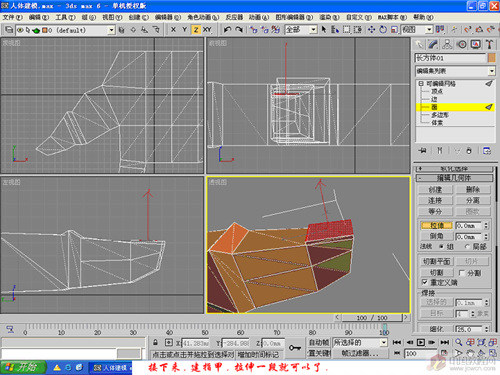Click Pin Stack icon under modifier list
Screen dimensions: 500x375
click(423, 151)
